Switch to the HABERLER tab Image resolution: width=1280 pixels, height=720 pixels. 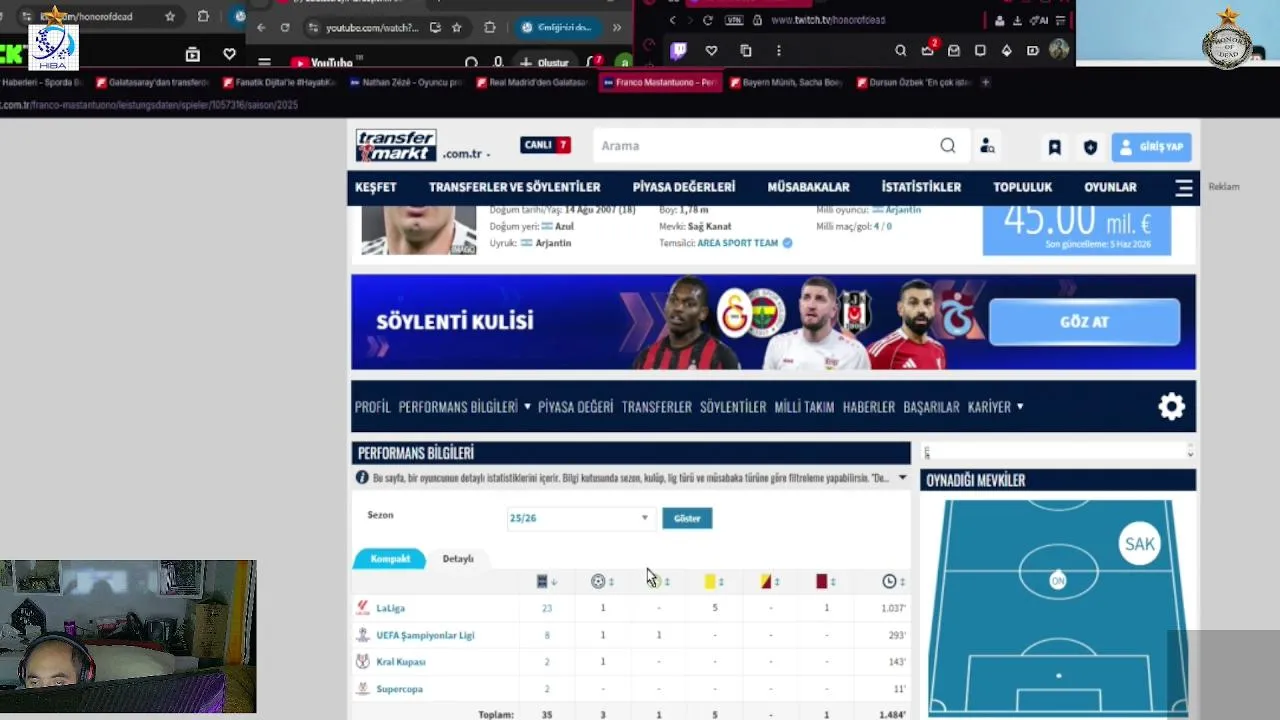click(869, 407)
